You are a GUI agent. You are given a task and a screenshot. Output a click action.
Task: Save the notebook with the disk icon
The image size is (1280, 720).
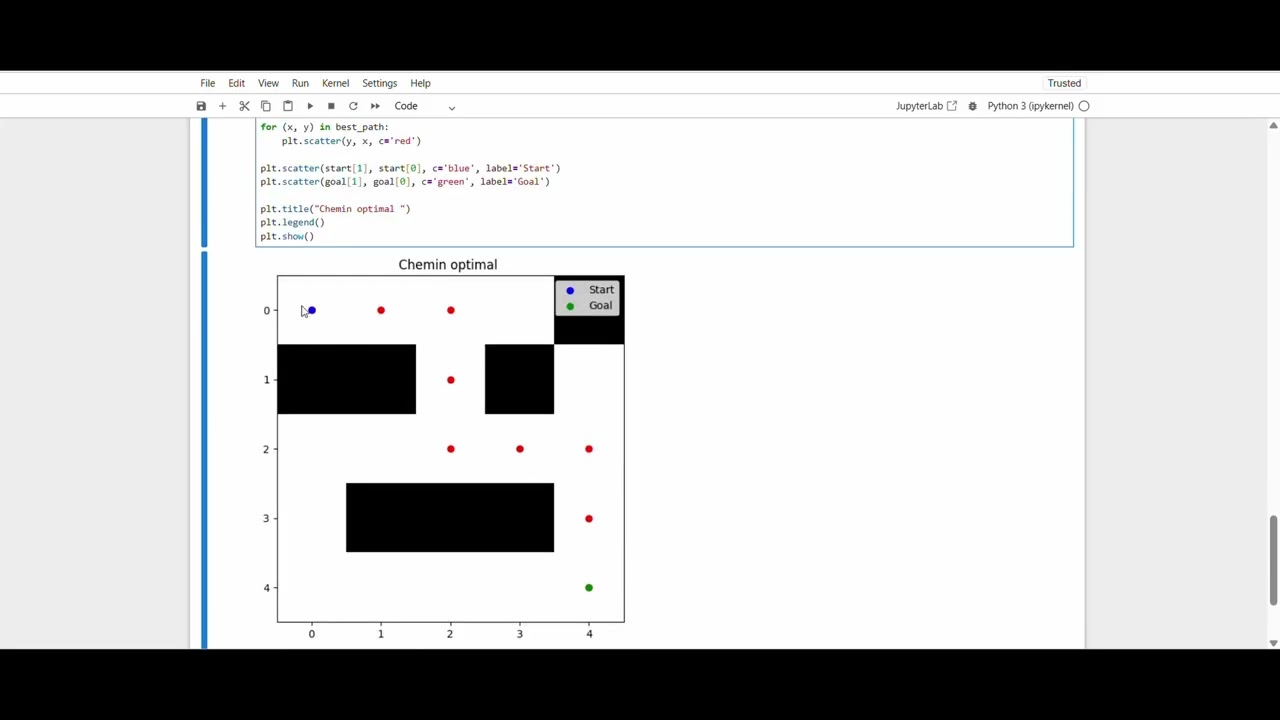[201, 106]
